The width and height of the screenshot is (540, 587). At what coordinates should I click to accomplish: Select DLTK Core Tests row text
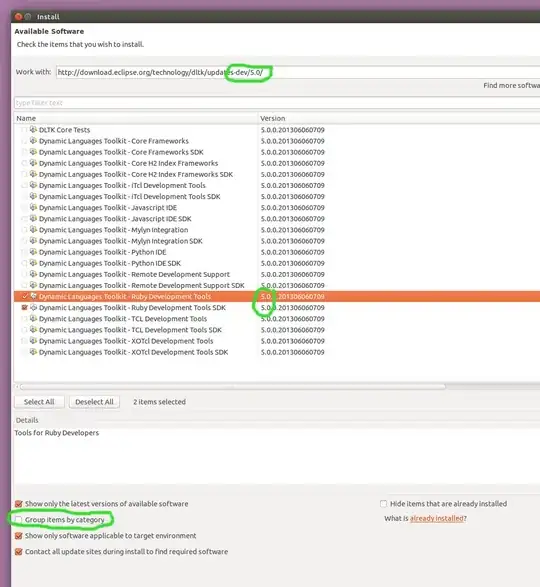pyautogui.click(x=64, y=130)
